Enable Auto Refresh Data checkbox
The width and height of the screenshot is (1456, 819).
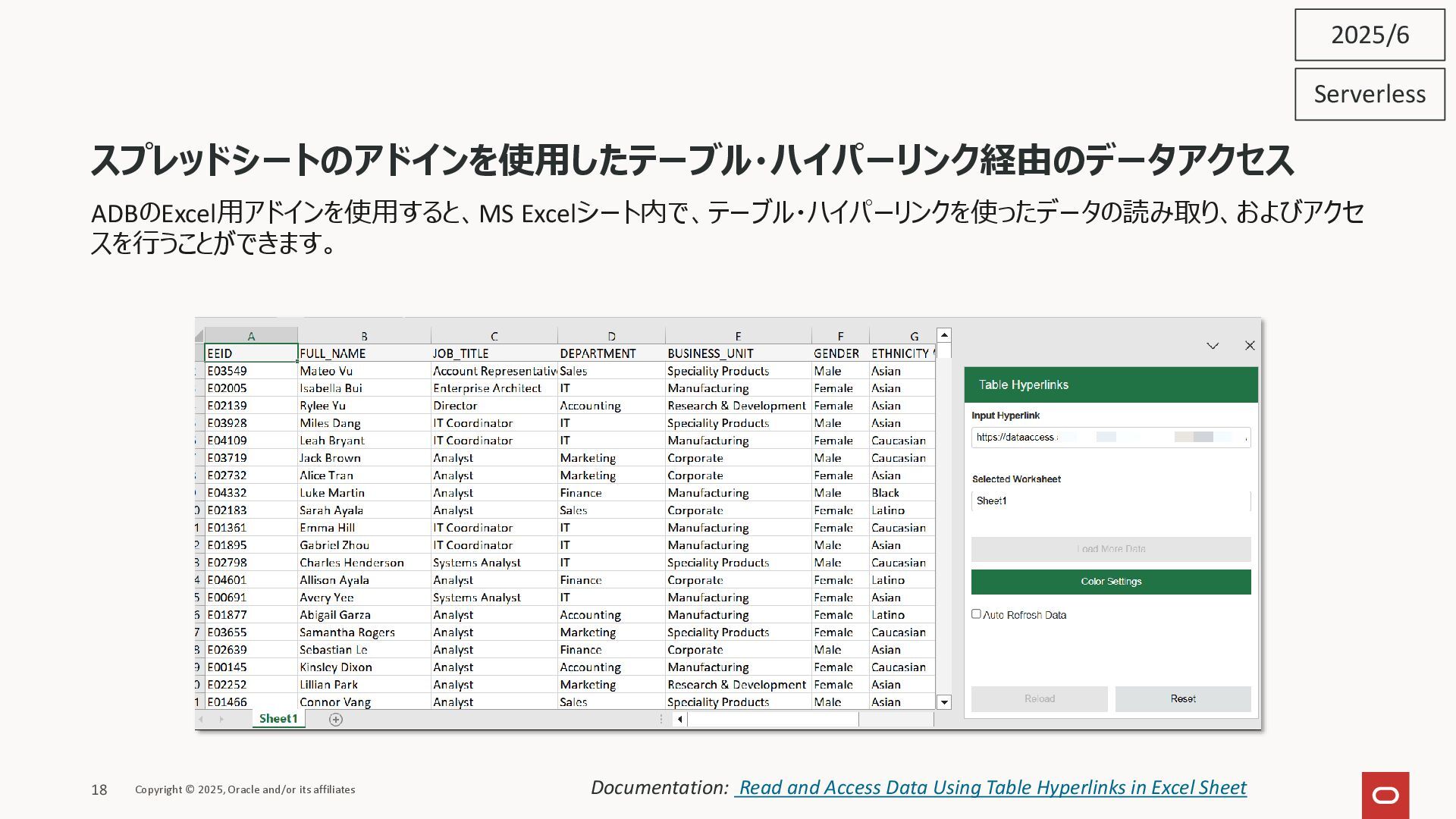(976, 614)
